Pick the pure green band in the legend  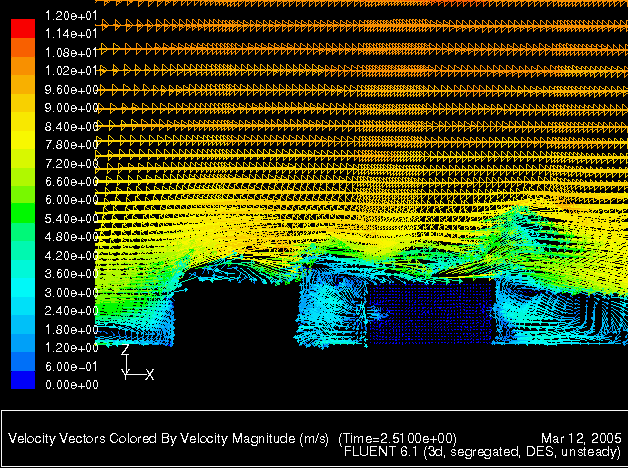[23, 213]
